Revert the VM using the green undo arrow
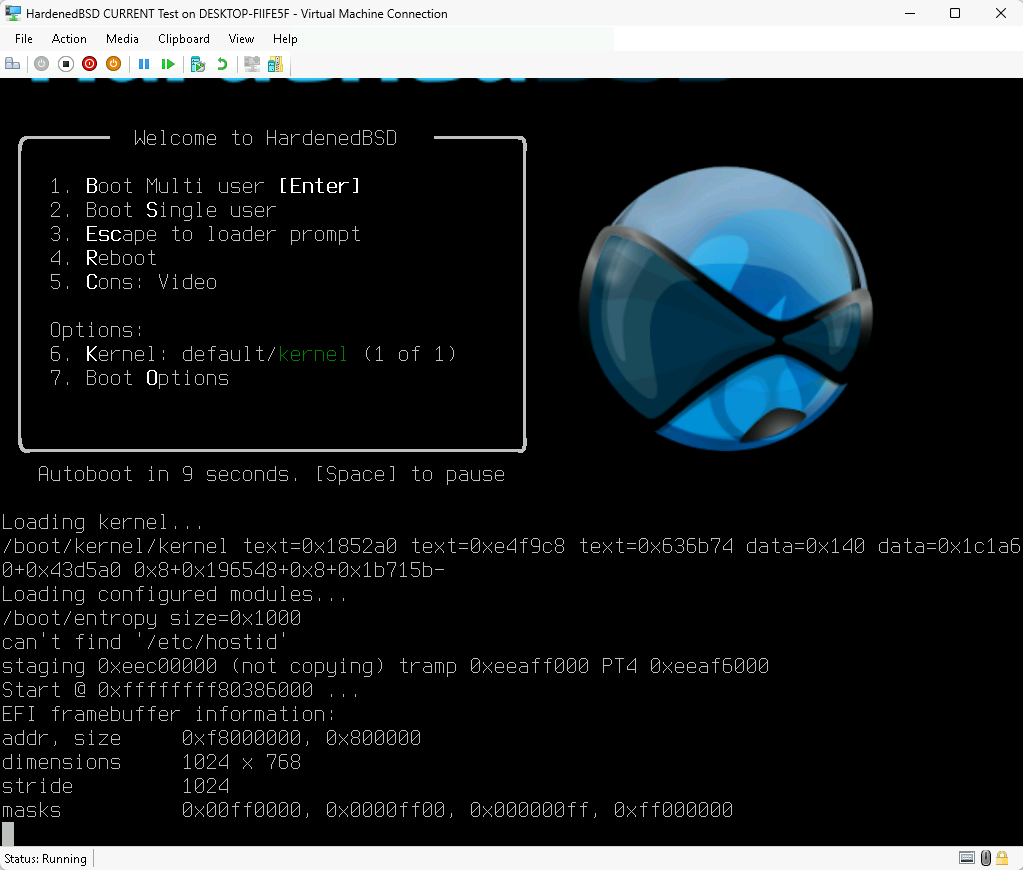 [x=222, y=64]
